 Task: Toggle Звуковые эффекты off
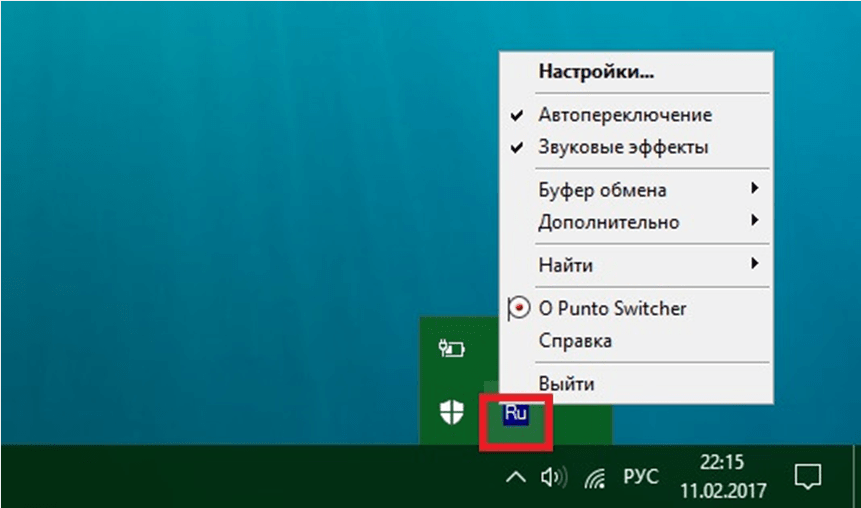pyautogui.click(x=622, y=147)
